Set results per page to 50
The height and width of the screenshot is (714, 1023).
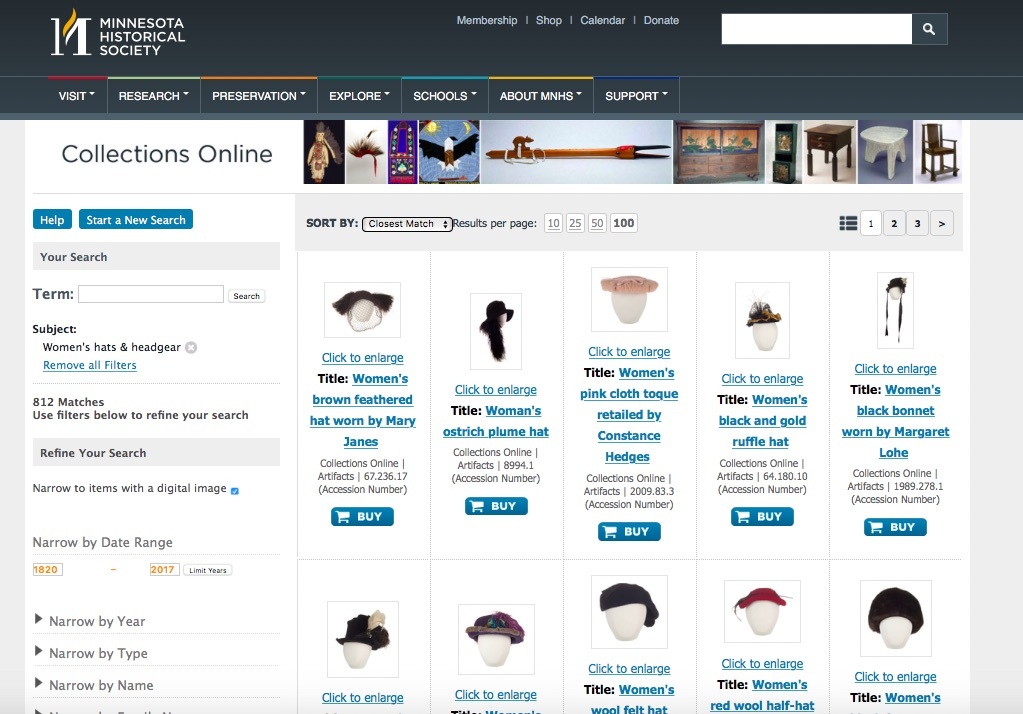tap(597, 223)
